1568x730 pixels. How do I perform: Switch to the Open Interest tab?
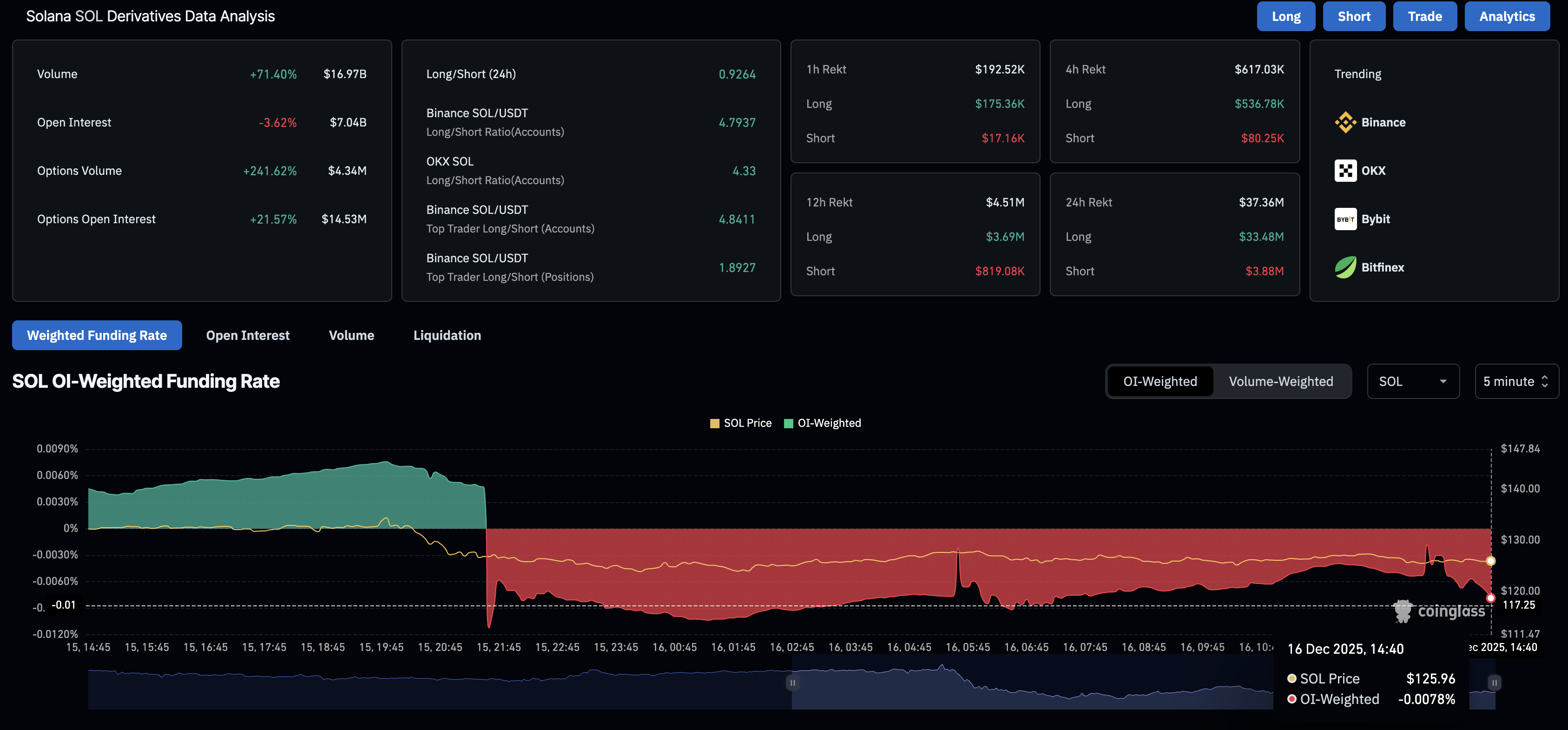[248, 335]
